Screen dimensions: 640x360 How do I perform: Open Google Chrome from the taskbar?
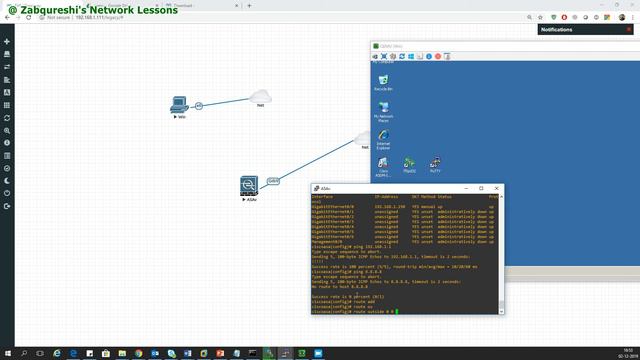tap(138, 353)
